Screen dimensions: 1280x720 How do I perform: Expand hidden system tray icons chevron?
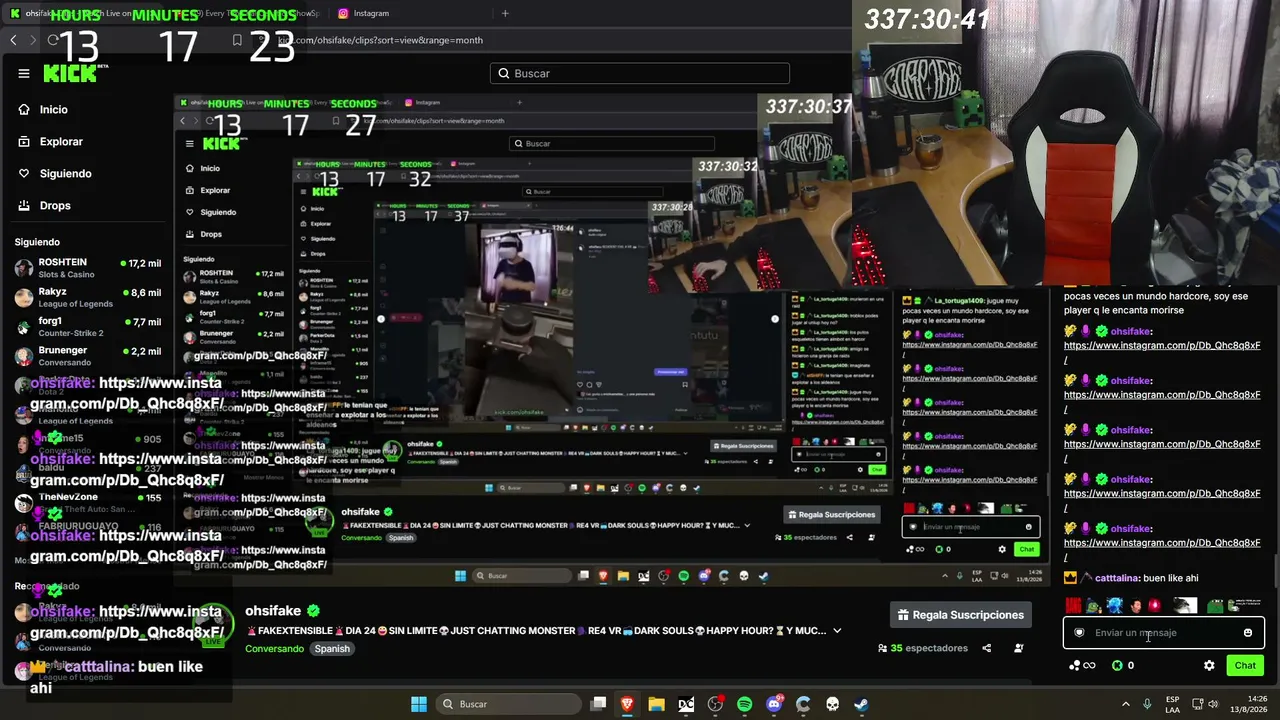pyautogui.click(x=1126, y=704)
